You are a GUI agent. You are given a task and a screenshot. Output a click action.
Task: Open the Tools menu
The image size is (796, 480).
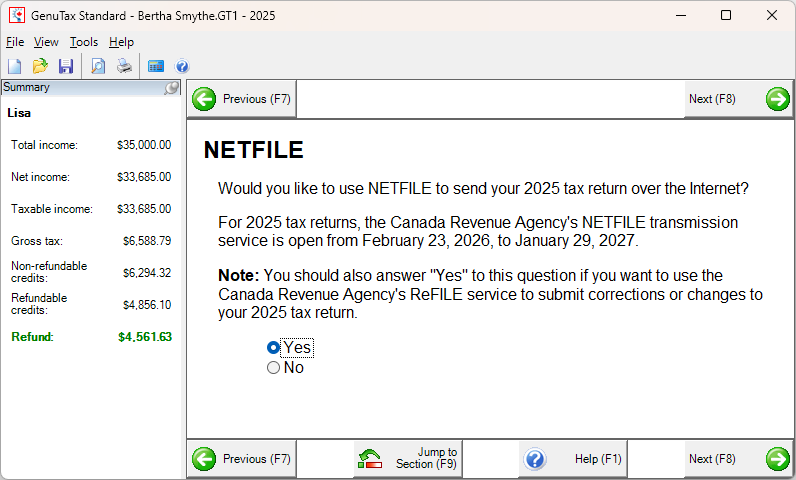point(84,42)
